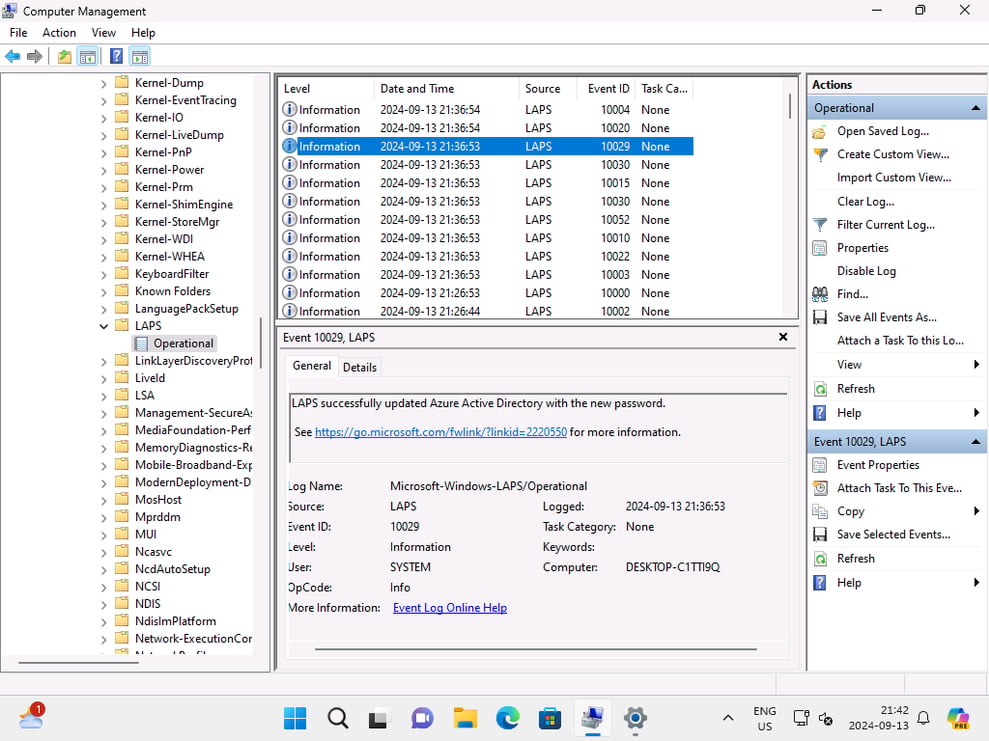Click the Refresh icon under Event 10029 section

[x=819, y=559]
